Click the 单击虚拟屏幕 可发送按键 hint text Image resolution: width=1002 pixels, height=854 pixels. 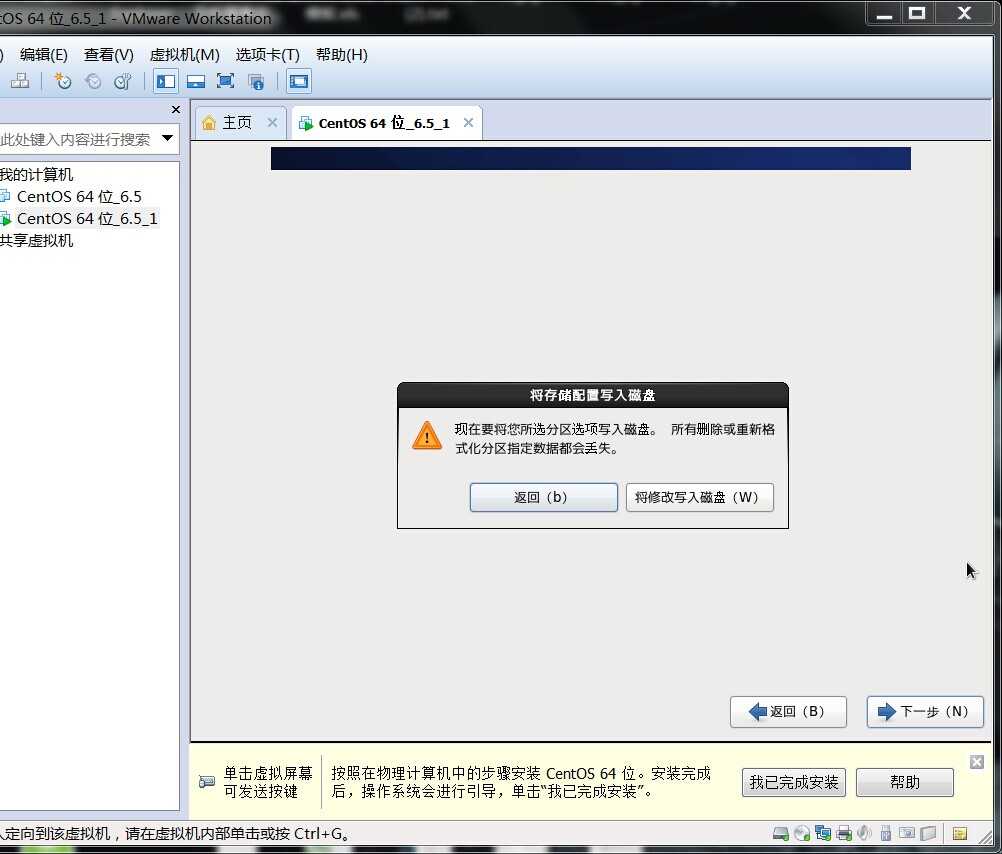[268, 782]
